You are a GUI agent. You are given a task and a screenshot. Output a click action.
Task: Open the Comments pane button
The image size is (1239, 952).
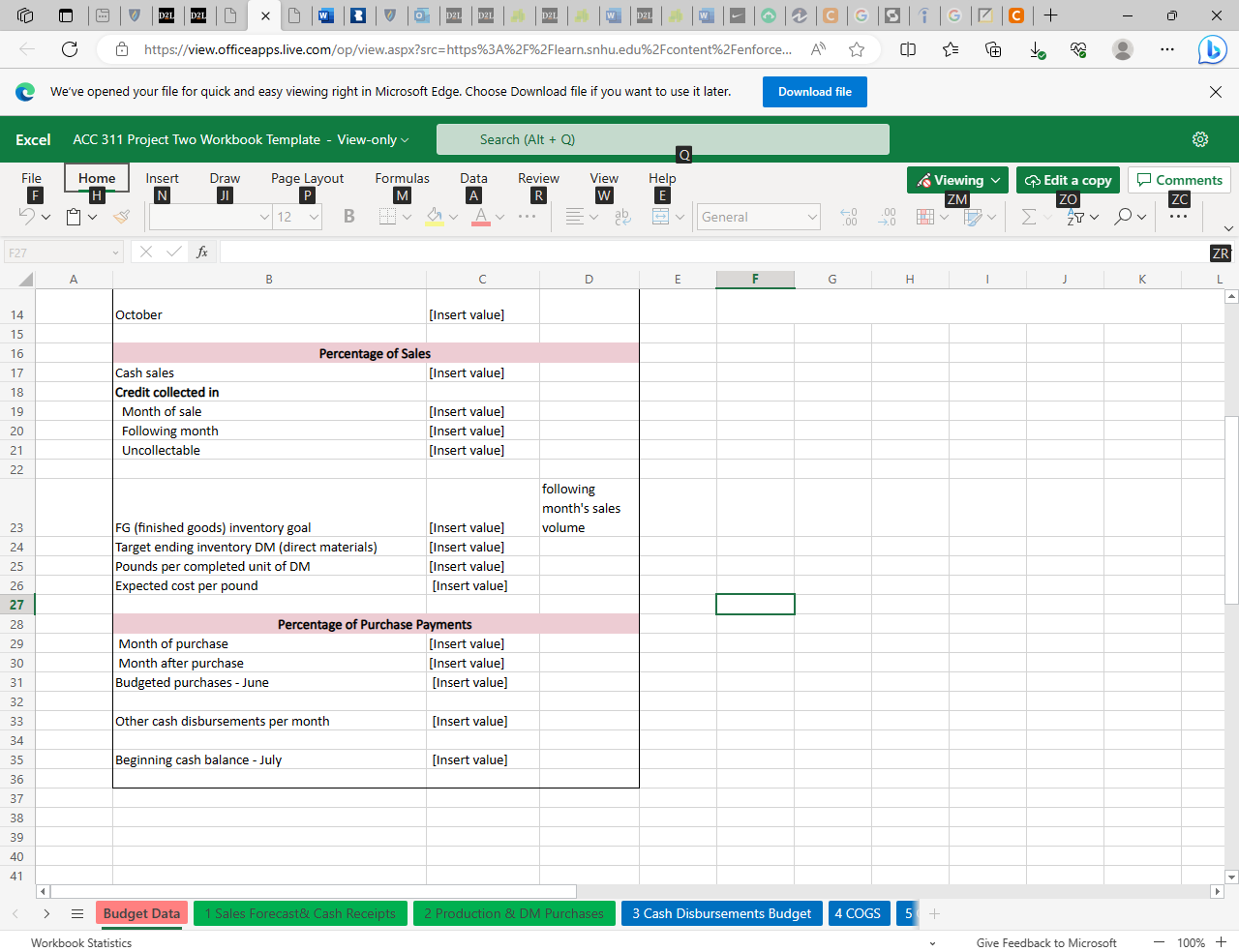(1179, 180)
